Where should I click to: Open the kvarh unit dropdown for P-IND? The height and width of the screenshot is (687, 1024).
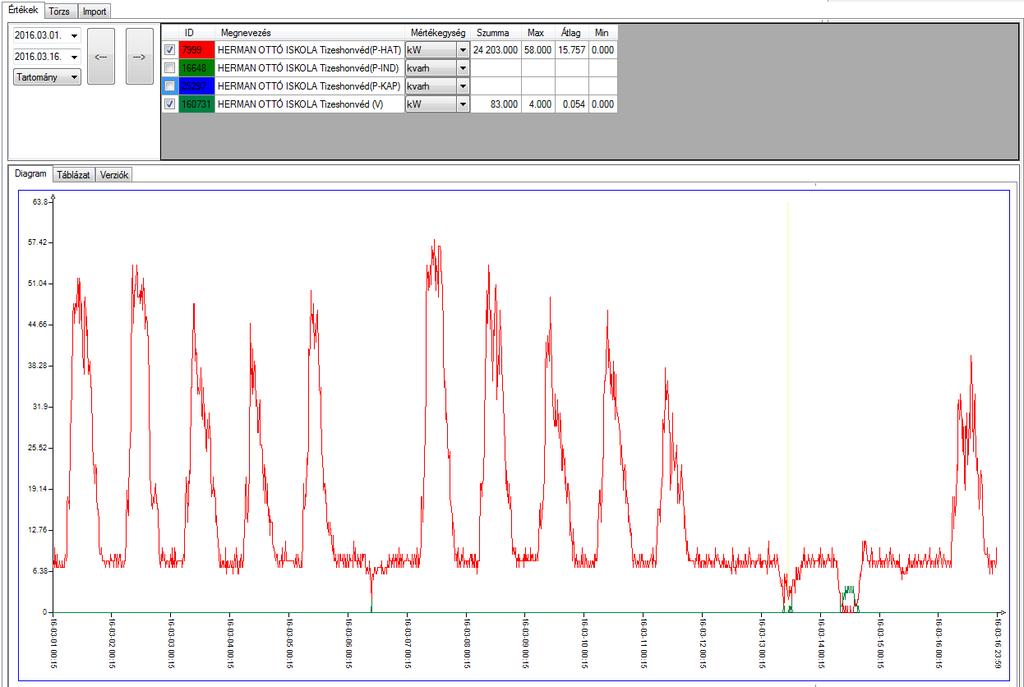point(462,68)
